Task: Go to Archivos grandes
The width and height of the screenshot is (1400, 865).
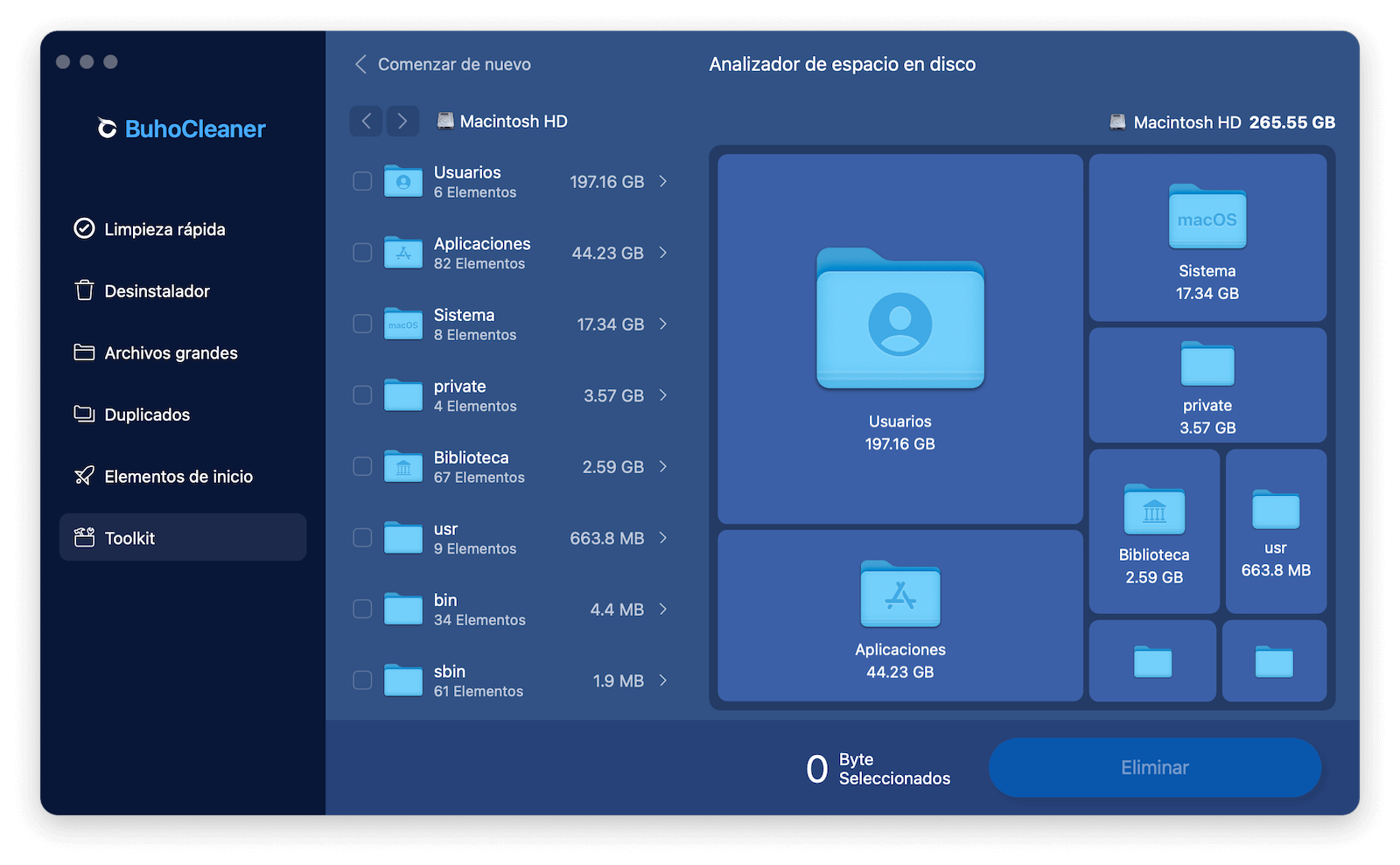Action: [182, 352]
